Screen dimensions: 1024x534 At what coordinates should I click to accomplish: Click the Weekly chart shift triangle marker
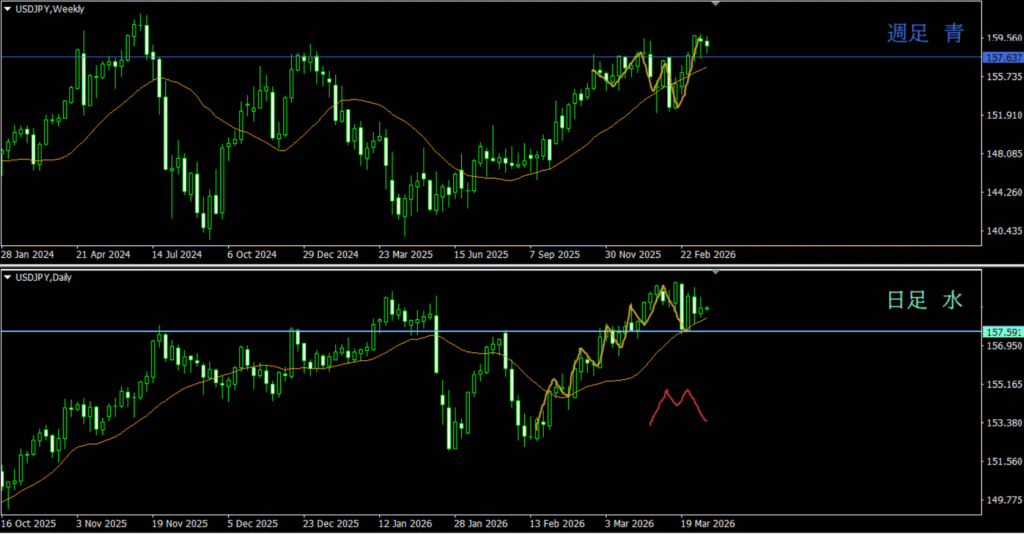(x=715, y=4)
